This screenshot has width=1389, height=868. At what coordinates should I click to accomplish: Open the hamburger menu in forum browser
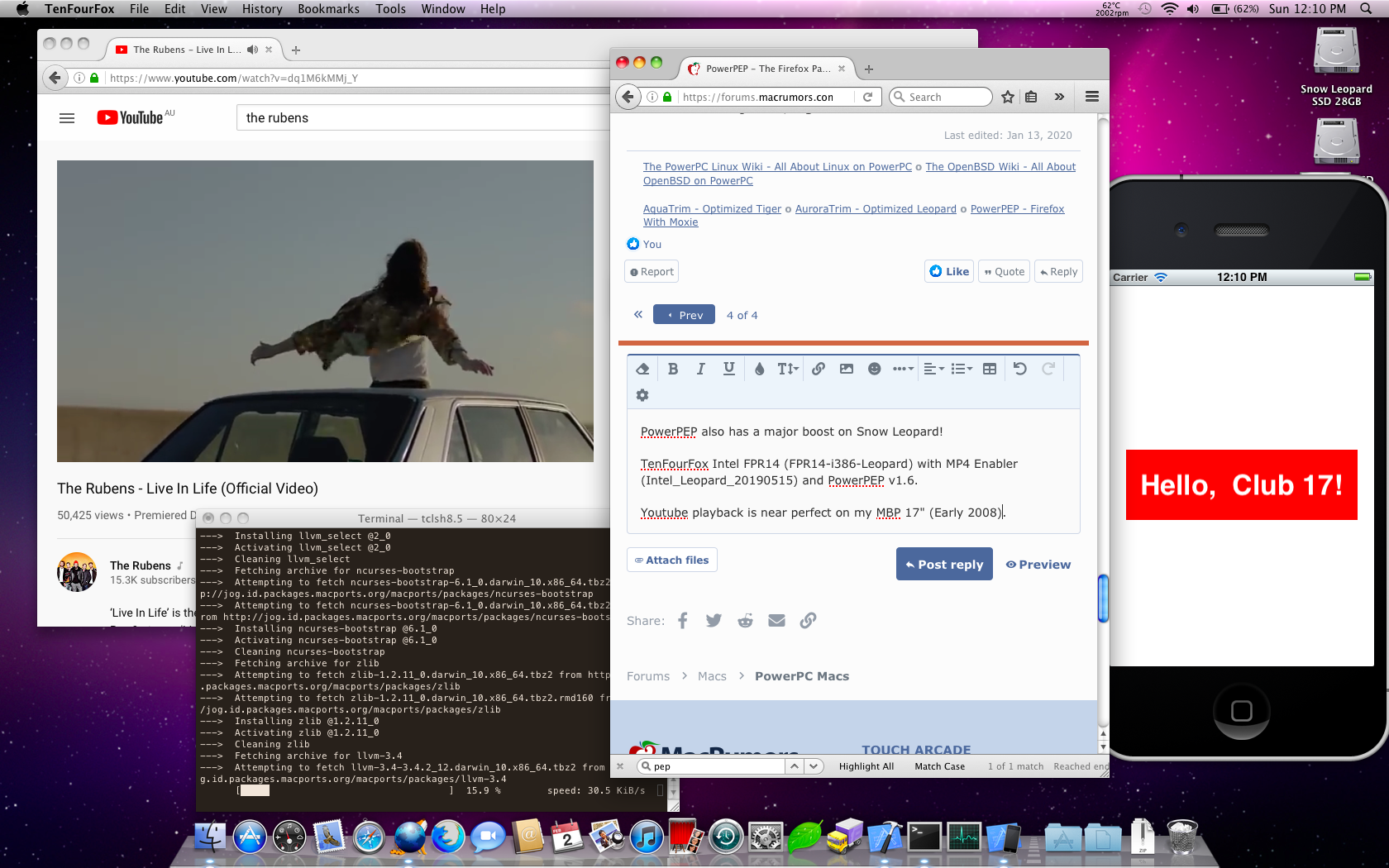(x=1091, y=97)
